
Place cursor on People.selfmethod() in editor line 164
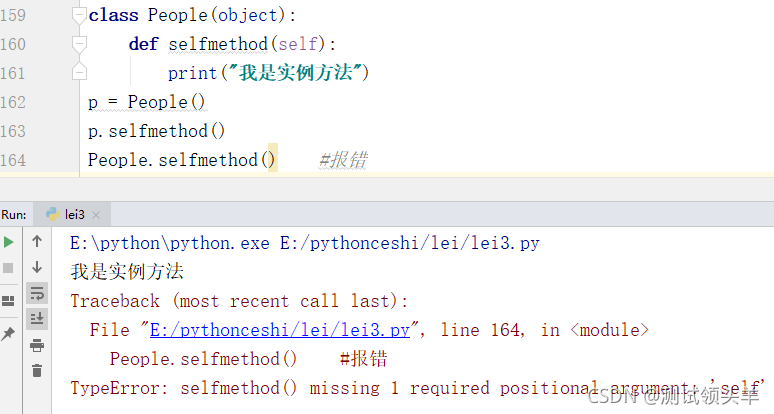point(180,160)
